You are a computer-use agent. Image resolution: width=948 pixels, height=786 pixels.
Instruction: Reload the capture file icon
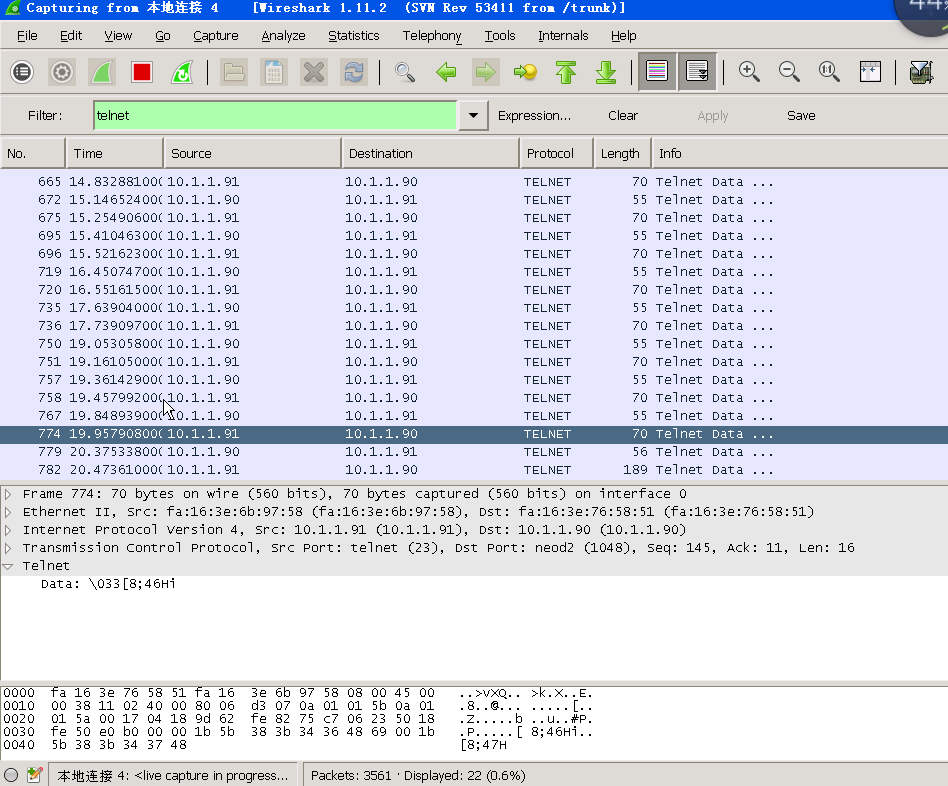[x=354, y=72]
